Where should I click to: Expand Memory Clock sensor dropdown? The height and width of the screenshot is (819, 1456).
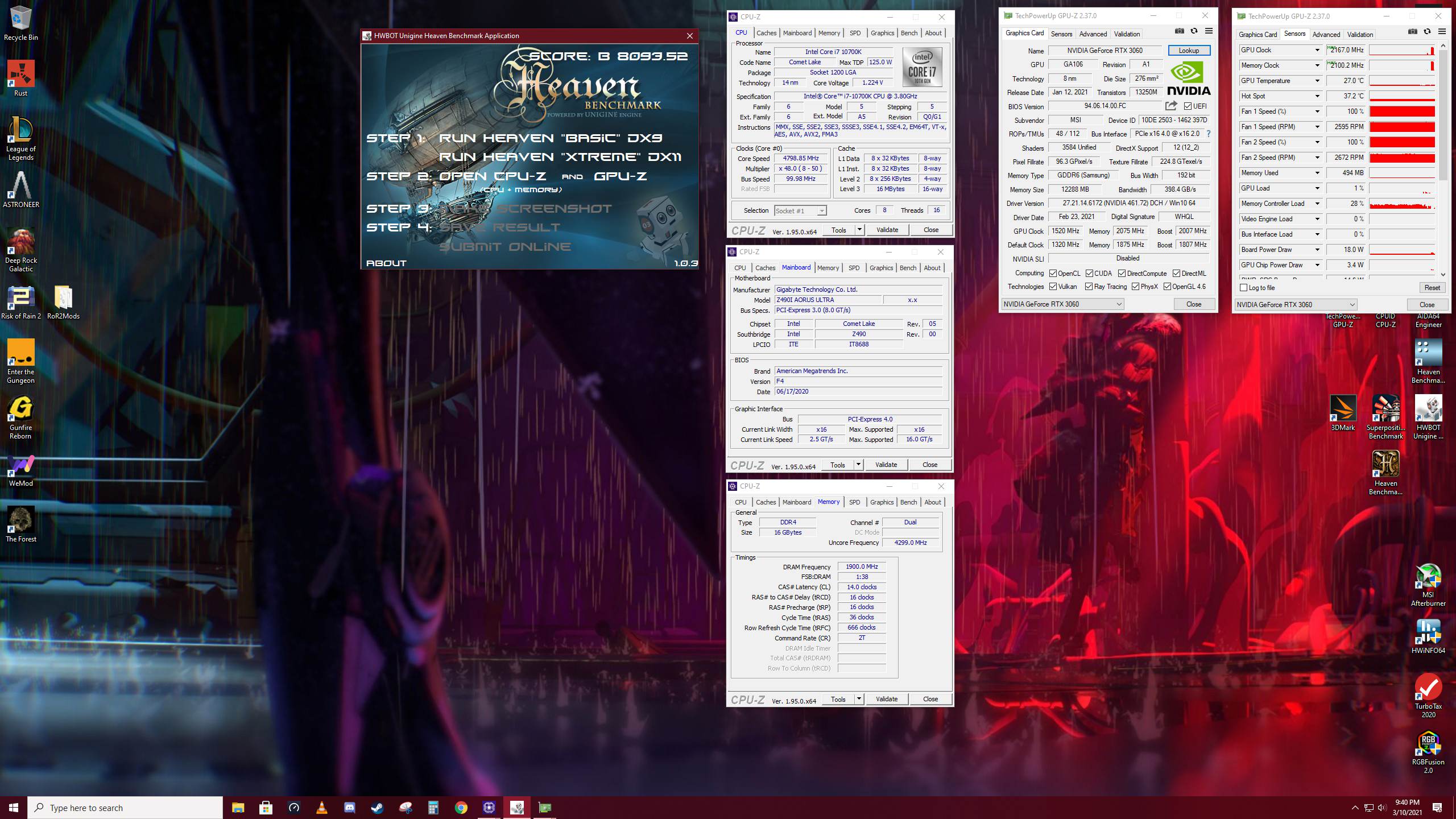click(x=1317, y=65)
